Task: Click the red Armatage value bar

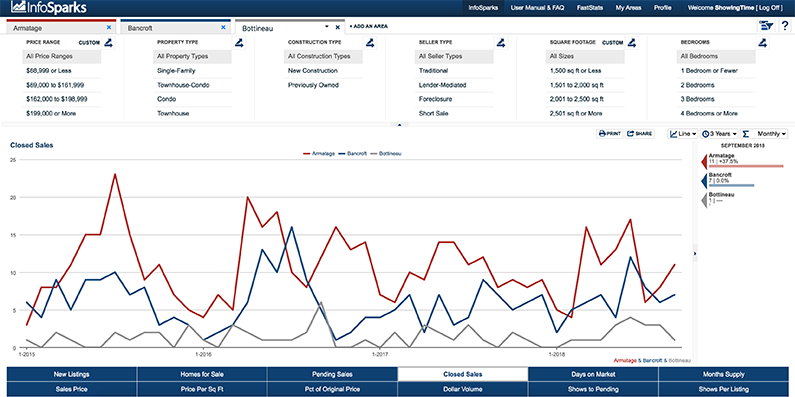Action: (746, 166)
